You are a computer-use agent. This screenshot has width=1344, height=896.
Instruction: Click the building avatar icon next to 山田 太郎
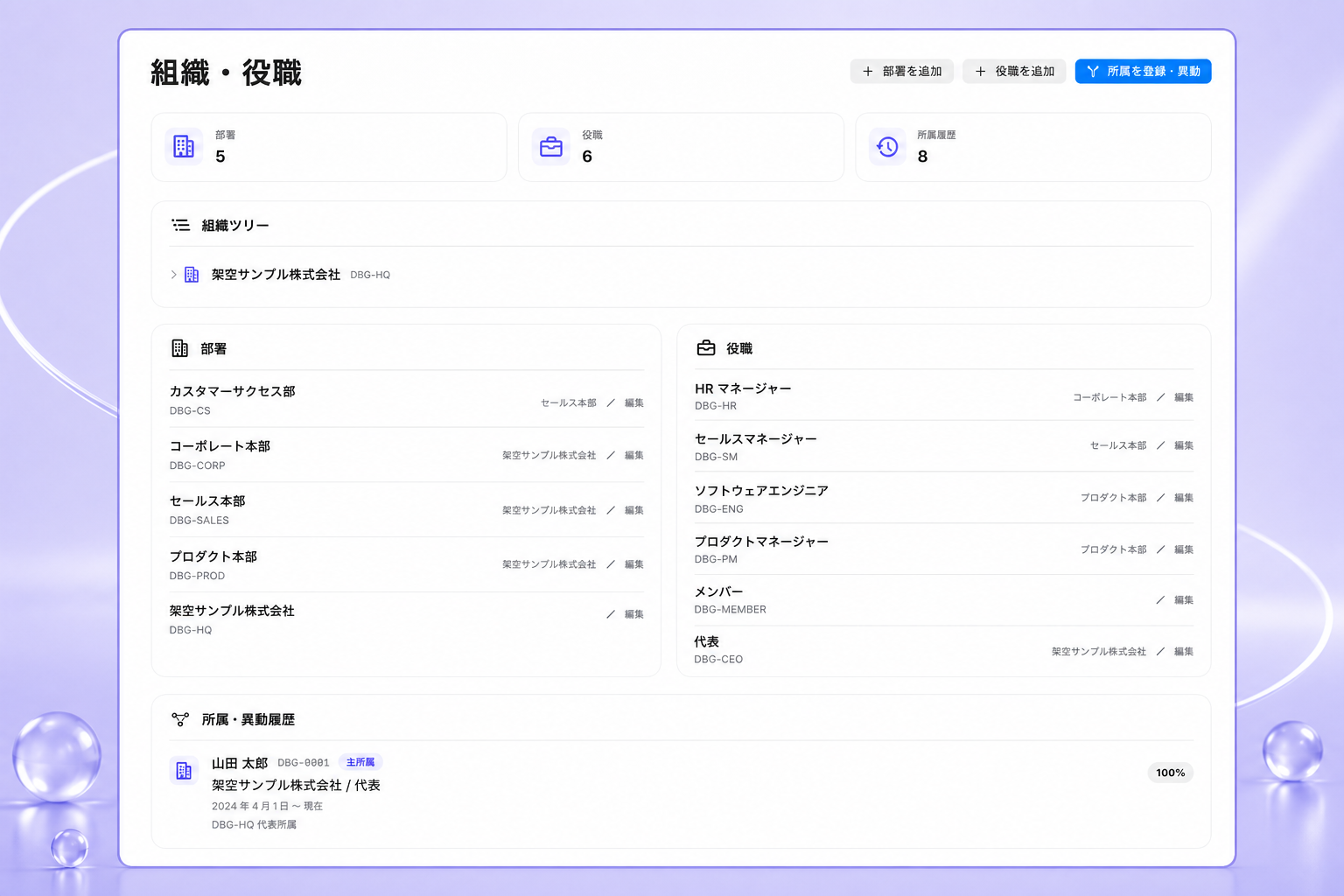click(184, 771)
